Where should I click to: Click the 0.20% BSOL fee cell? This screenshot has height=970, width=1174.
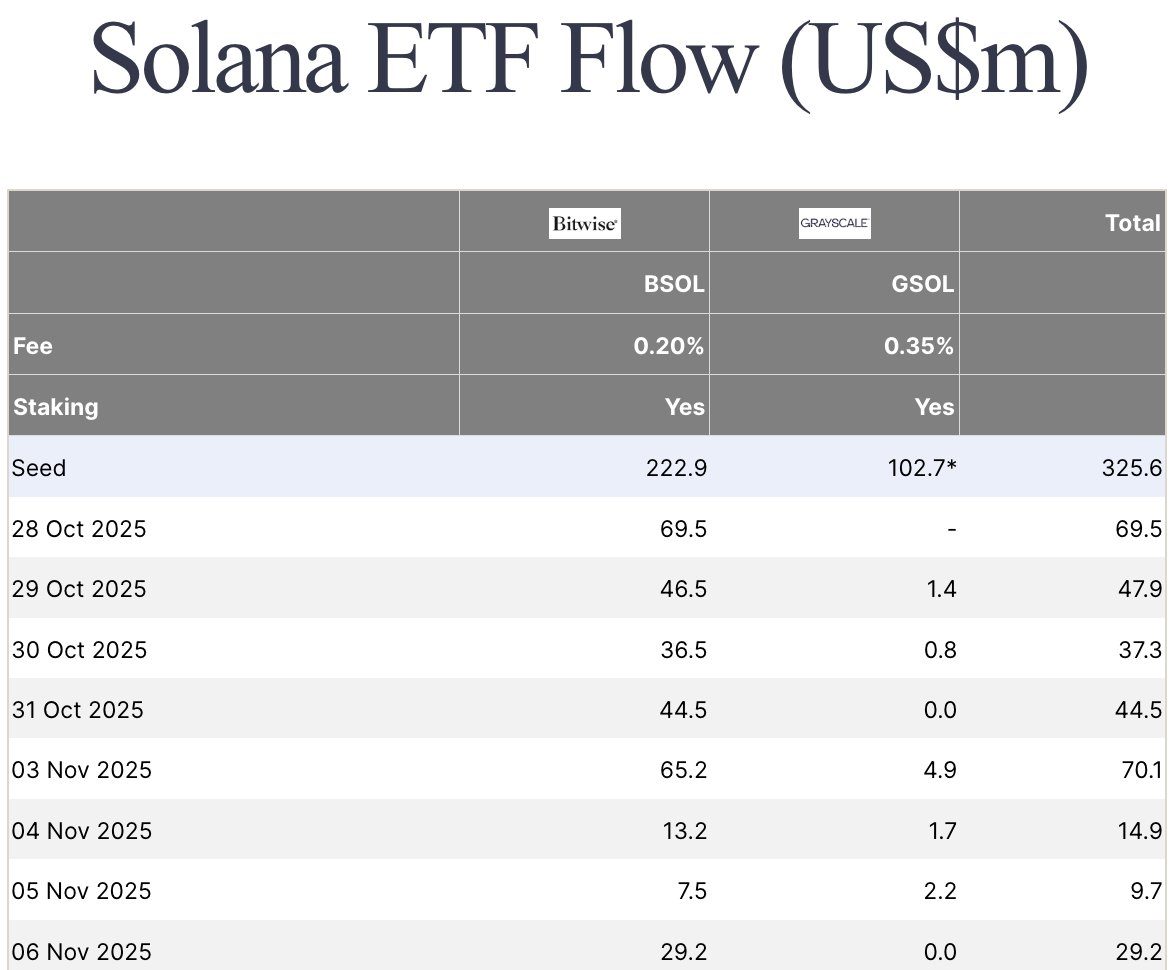(x=669, y=346)
